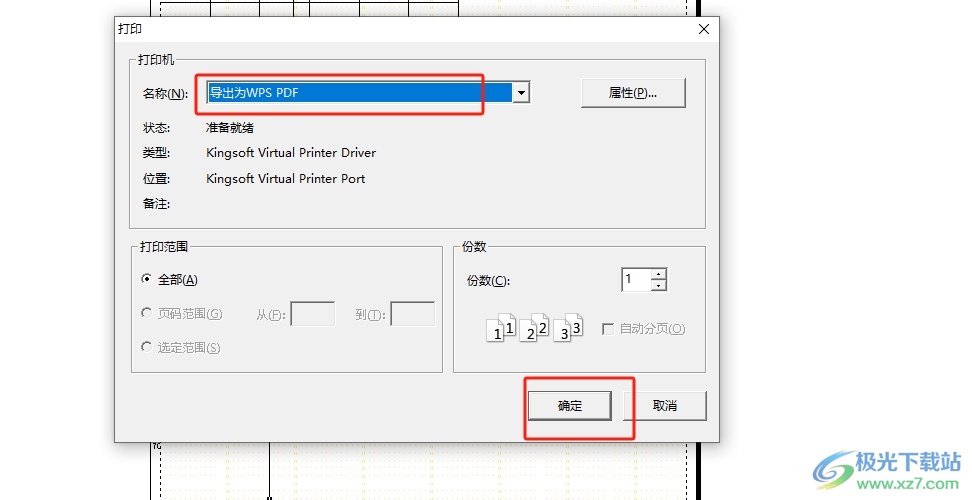Increase copies with the up spinner arrow
The image size is (972, 500).
[659, 274]
